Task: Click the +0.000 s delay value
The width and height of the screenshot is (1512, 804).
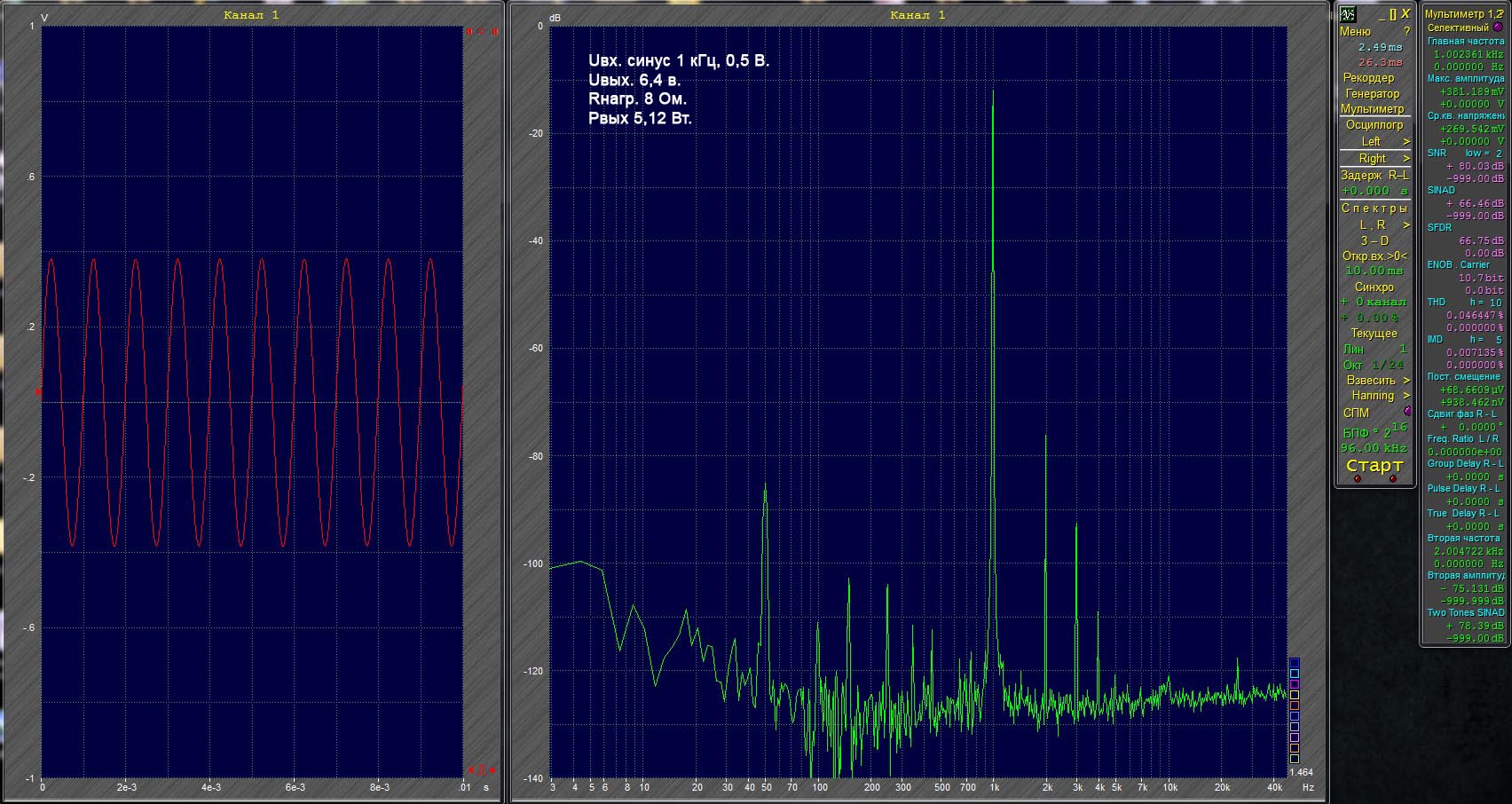Action: [1374, 191]
